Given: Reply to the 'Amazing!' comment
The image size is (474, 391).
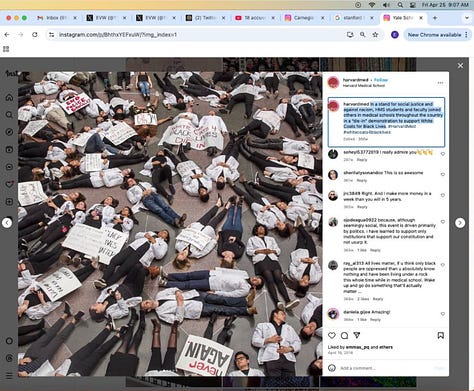Looking at the screenshot, I should 375,319.
